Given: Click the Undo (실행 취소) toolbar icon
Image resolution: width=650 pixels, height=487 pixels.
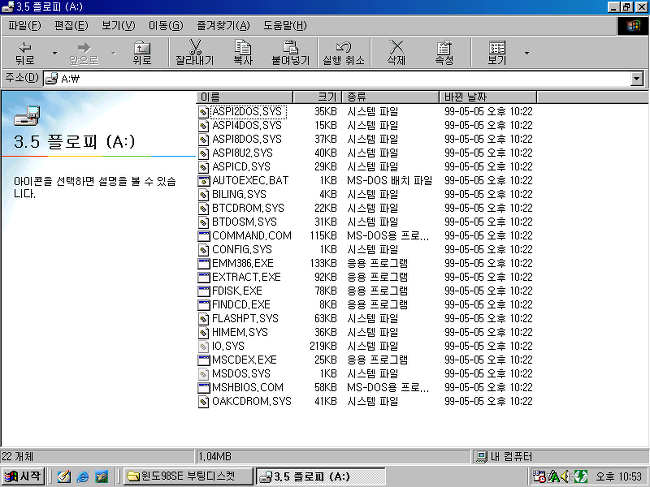Looking at the screenshot, I should pos(343,47).
